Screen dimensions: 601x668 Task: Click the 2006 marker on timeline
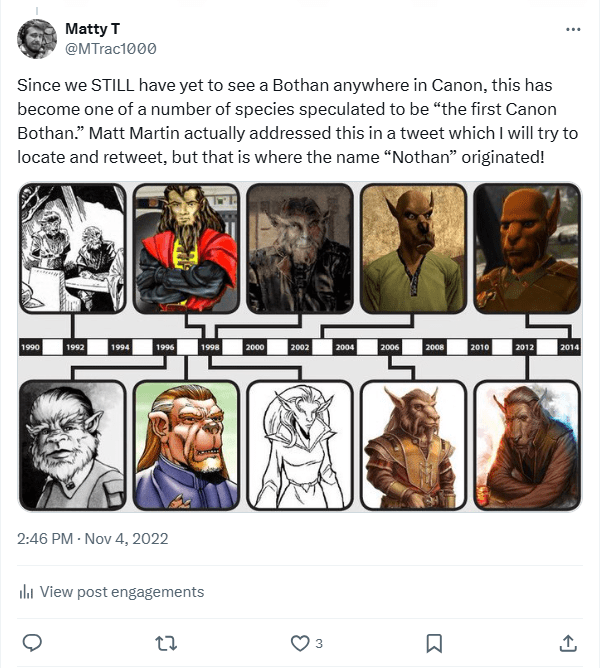[x=390, y=346]
